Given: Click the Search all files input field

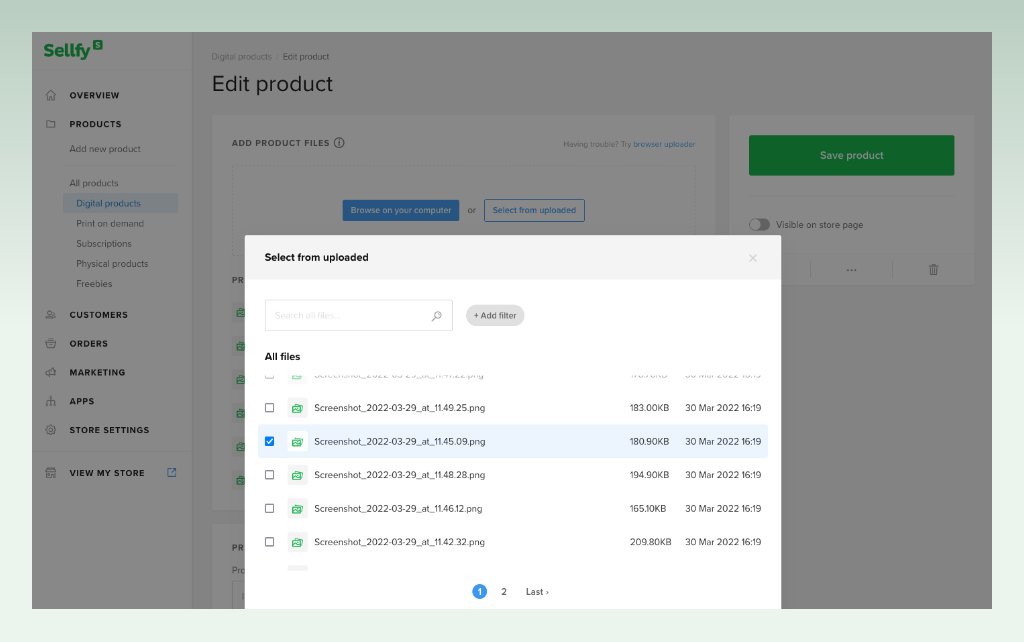Looking at the screenshot, I should point(359,315).
